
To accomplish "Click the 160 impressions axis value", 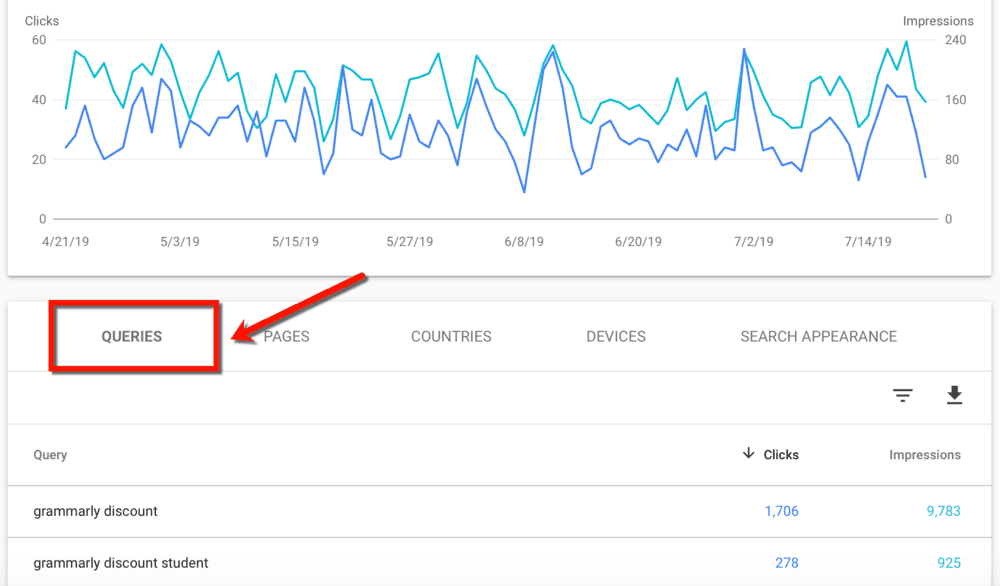I will point(955,99).
